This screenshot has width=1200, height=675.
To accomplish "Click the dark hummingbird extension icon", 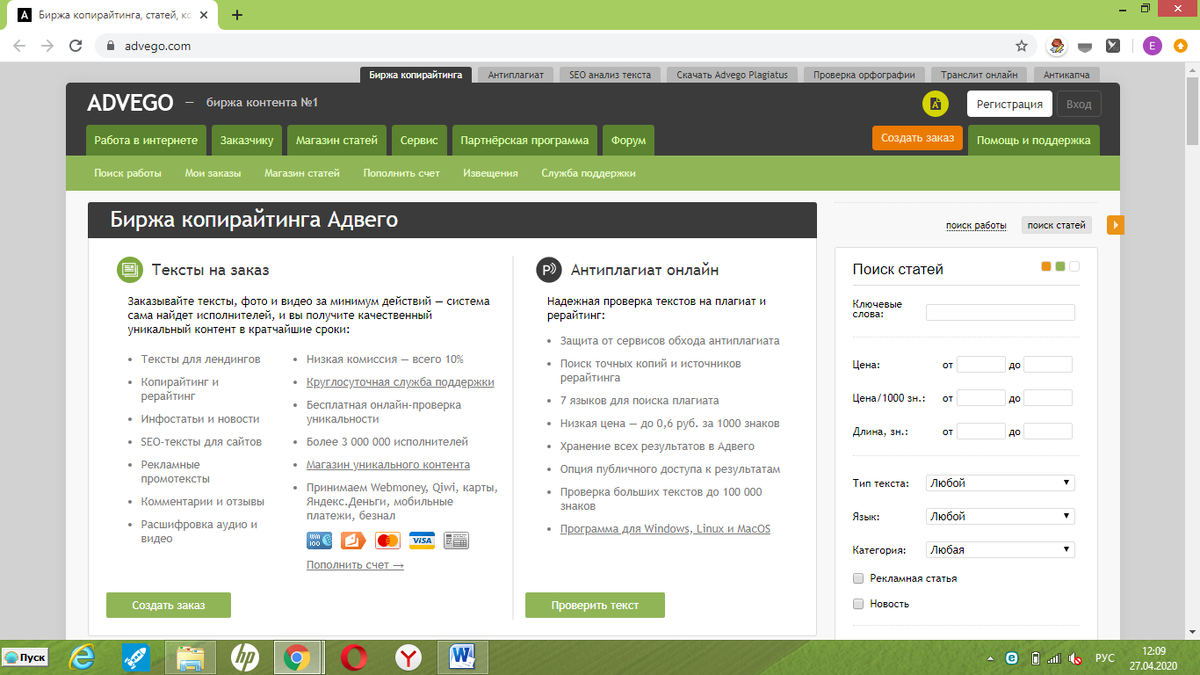I will [x=1113, y=45].
